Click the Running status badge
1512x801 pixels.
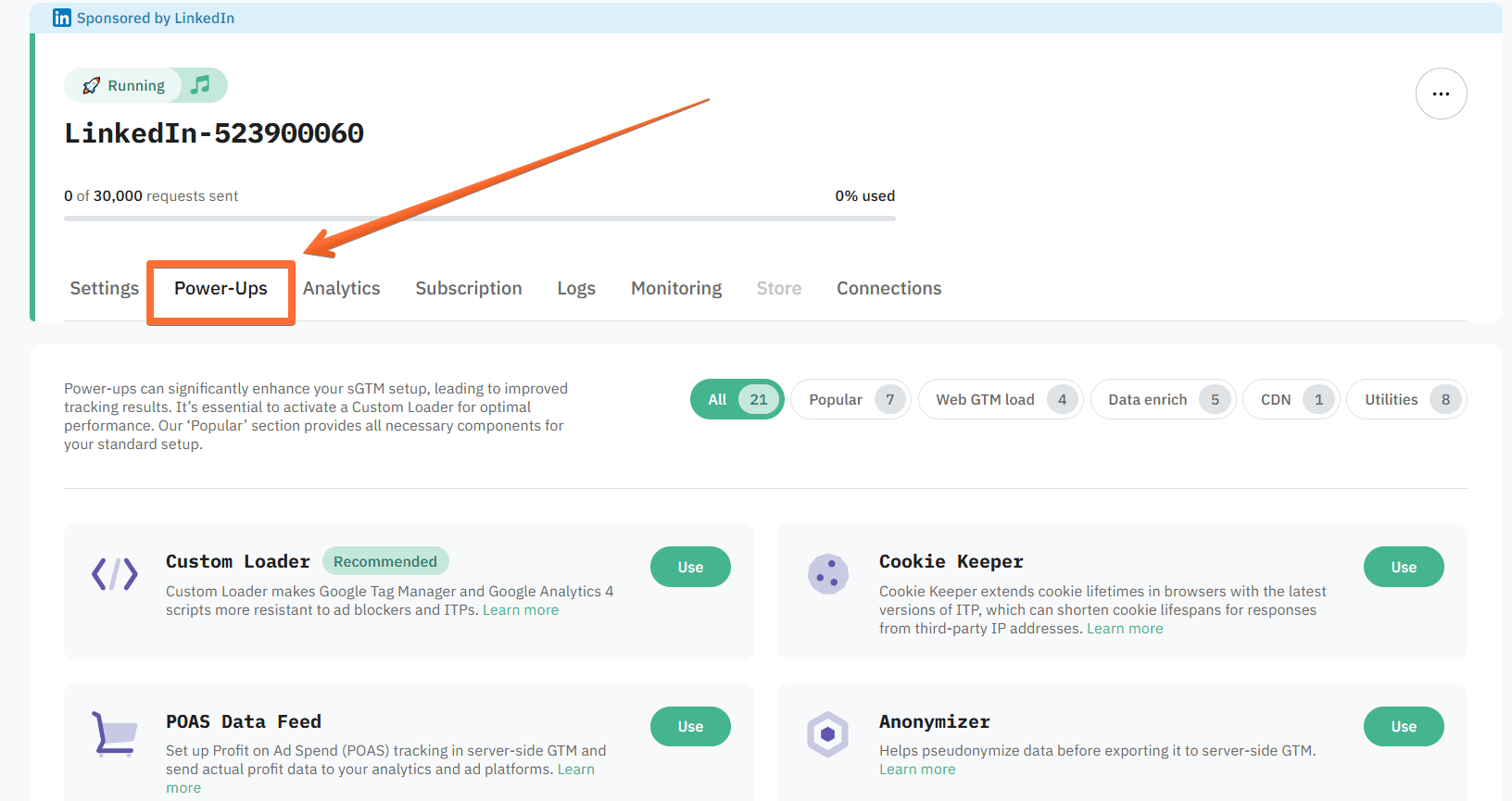tap(123, 85)
